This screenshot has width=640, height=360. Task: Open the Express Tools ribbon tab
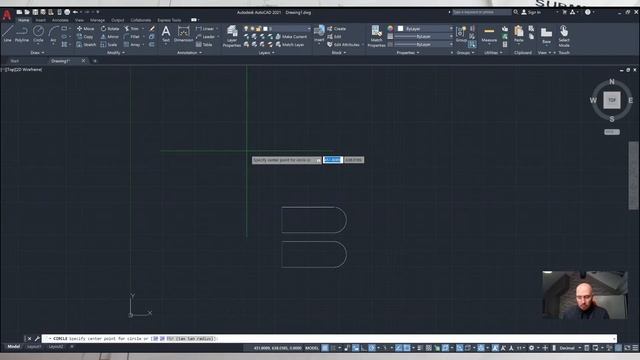coord(169,20)
